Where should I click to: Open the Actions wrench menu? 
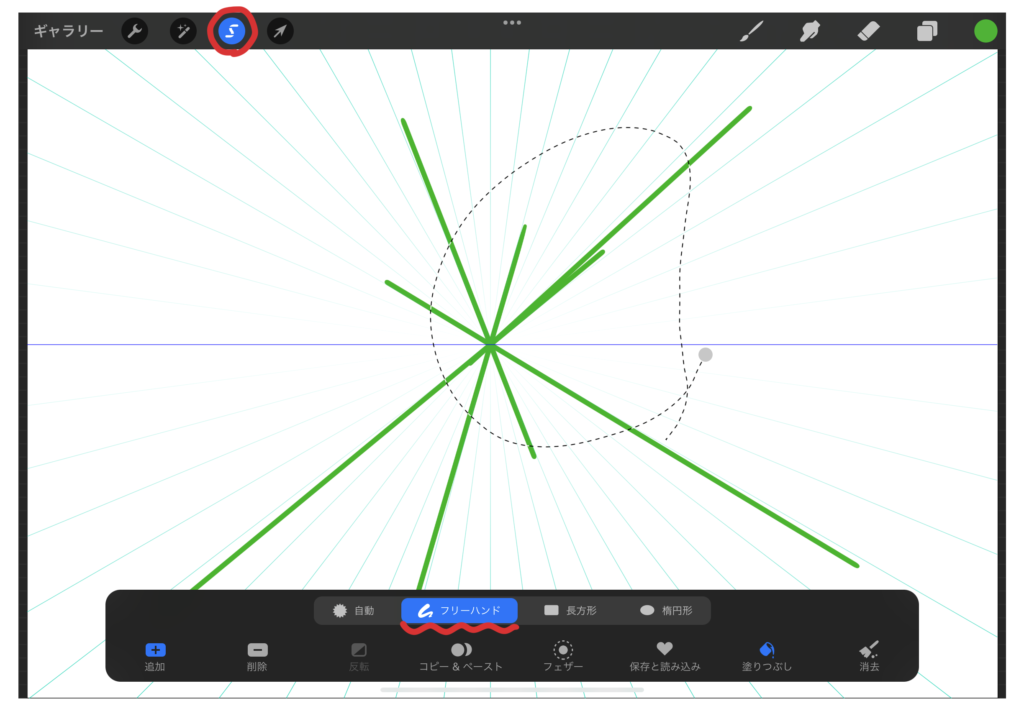135,31
